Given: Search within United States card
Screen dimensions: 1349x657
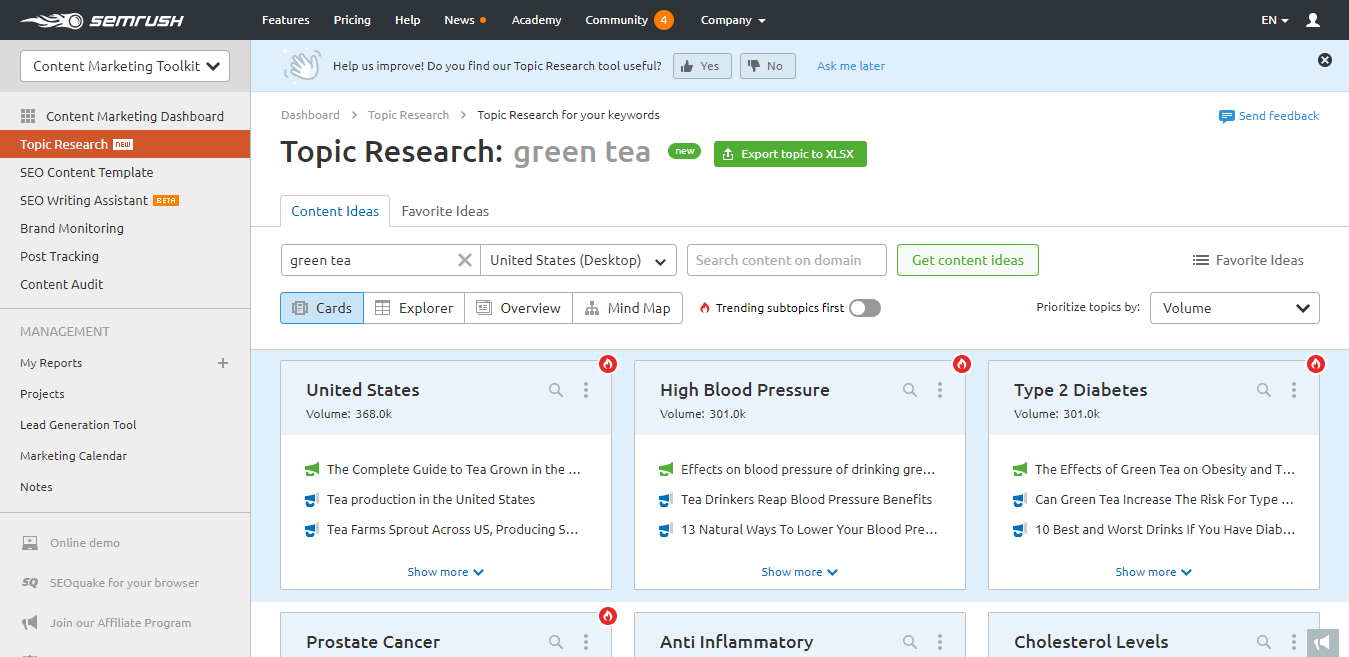Looking at the screenshot, I should point(556,390).
